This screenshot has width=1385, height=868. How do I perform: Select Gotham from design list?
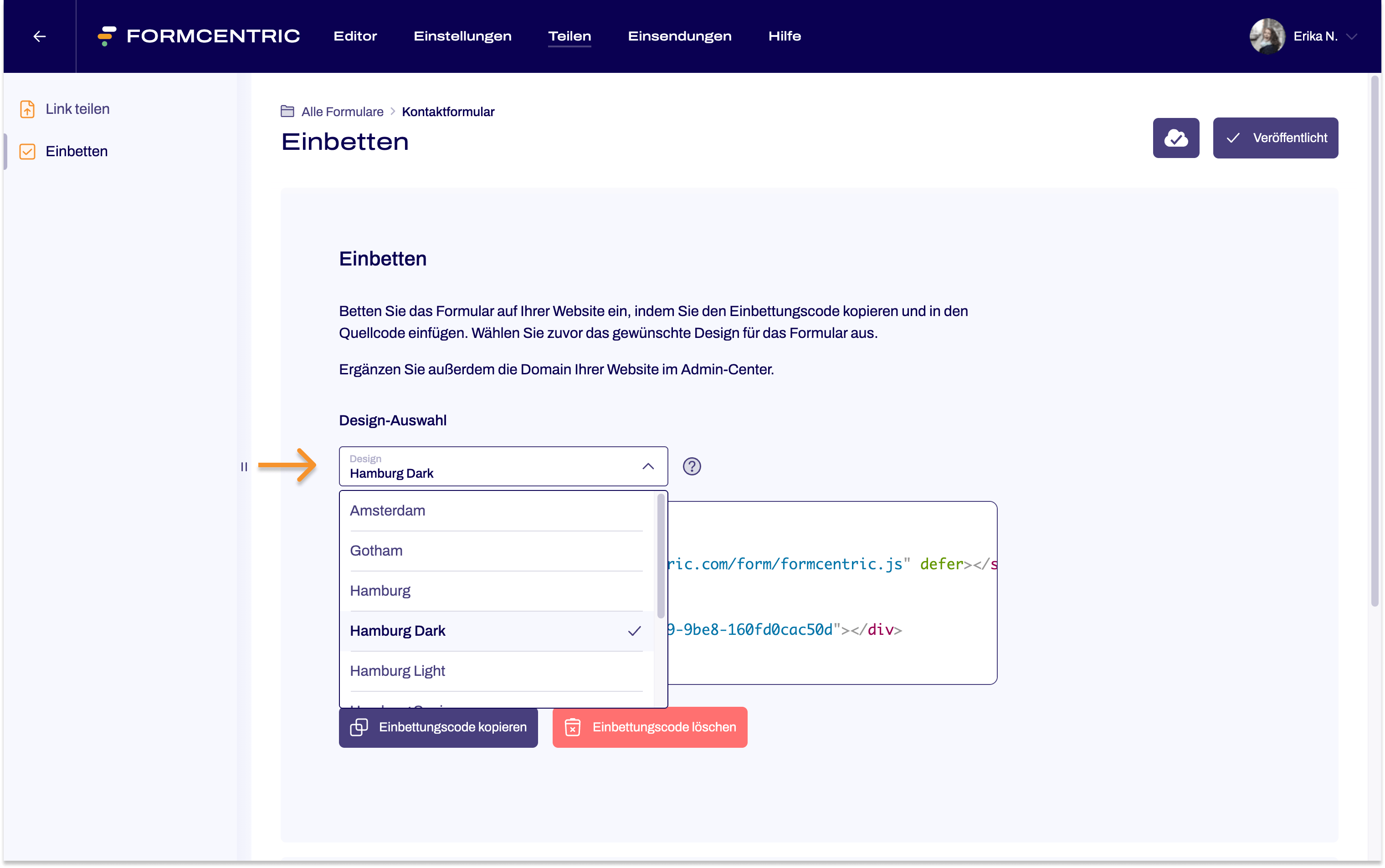[376, 551]
